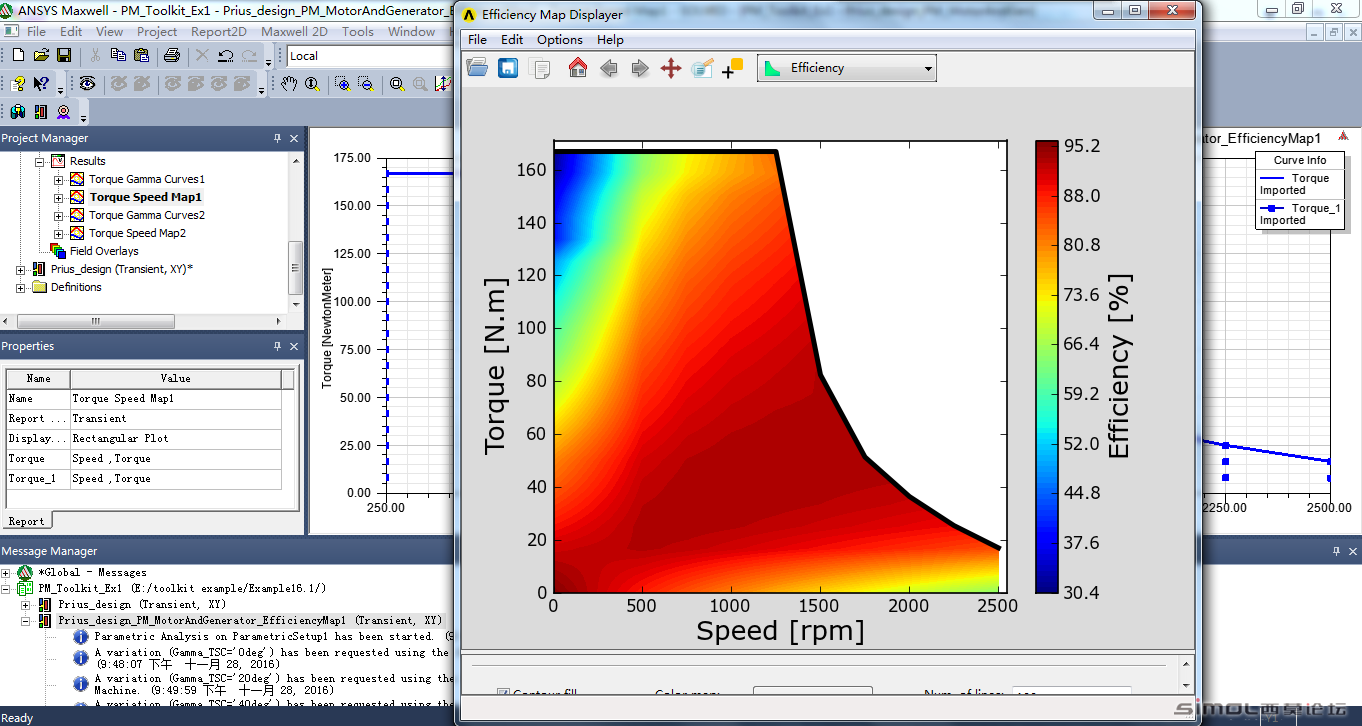The image size is (1362, 726).
Task: Select Torque Speed Map2 tree item
Action: point(138,233)
